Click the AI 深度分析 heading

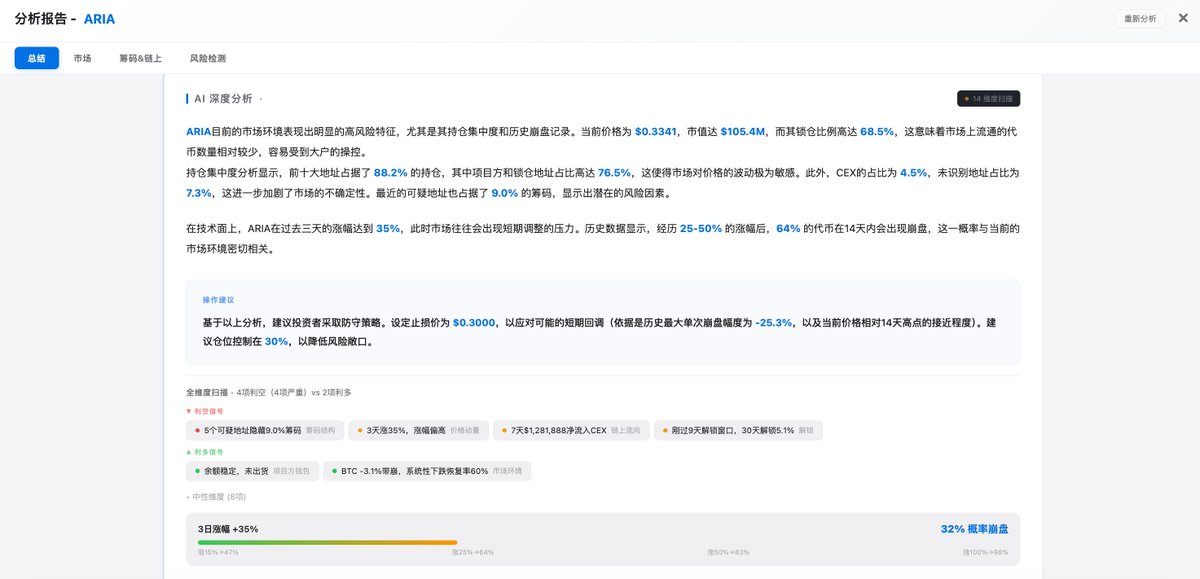pyautogui.click(x=222, y=99)
